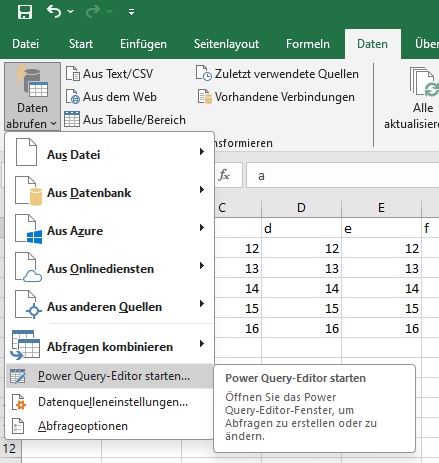
Task: Click Vorhandene Verbindungen document icon
Action: [205, 97]
